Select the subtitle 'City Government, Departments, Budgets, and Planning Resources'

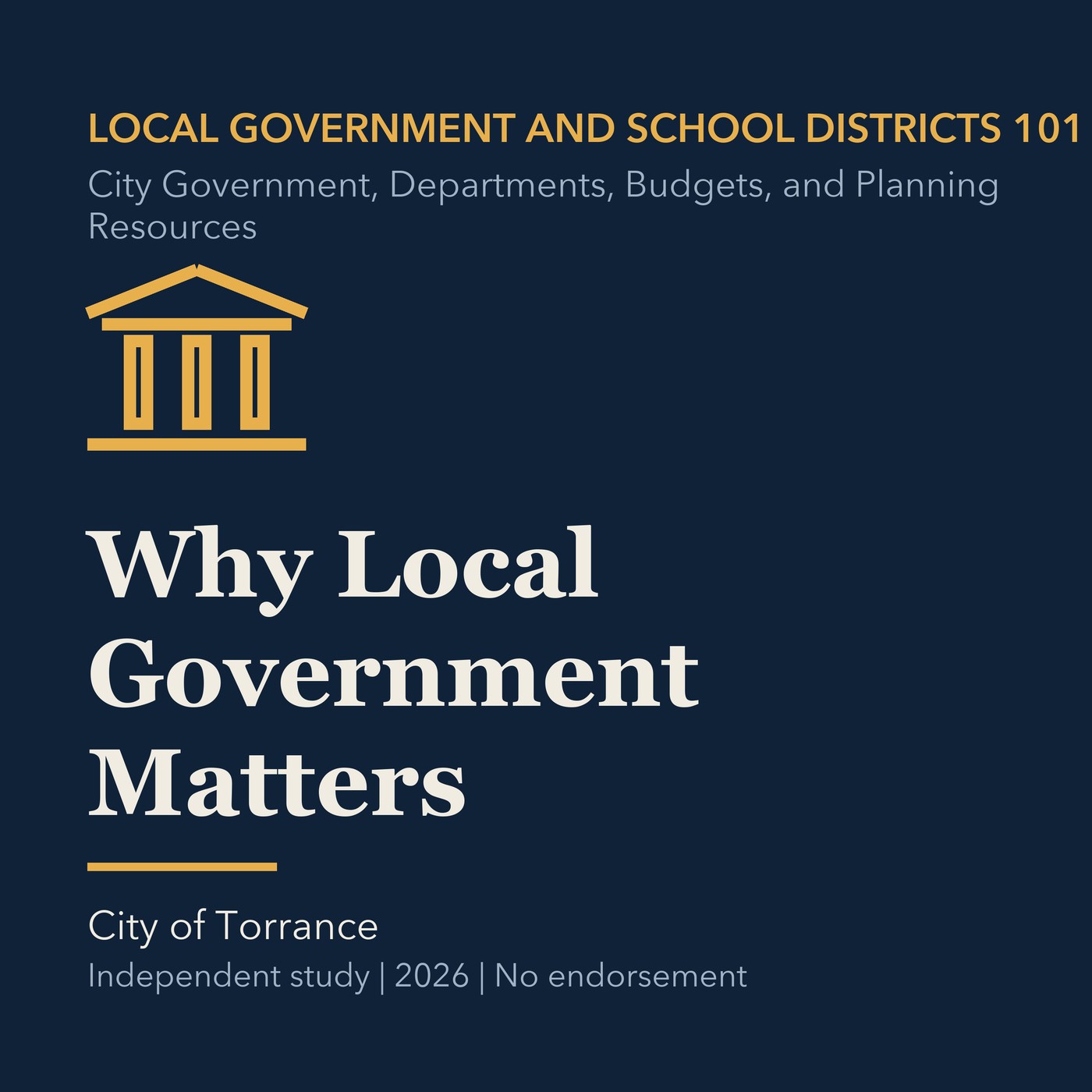coord(544,205)
